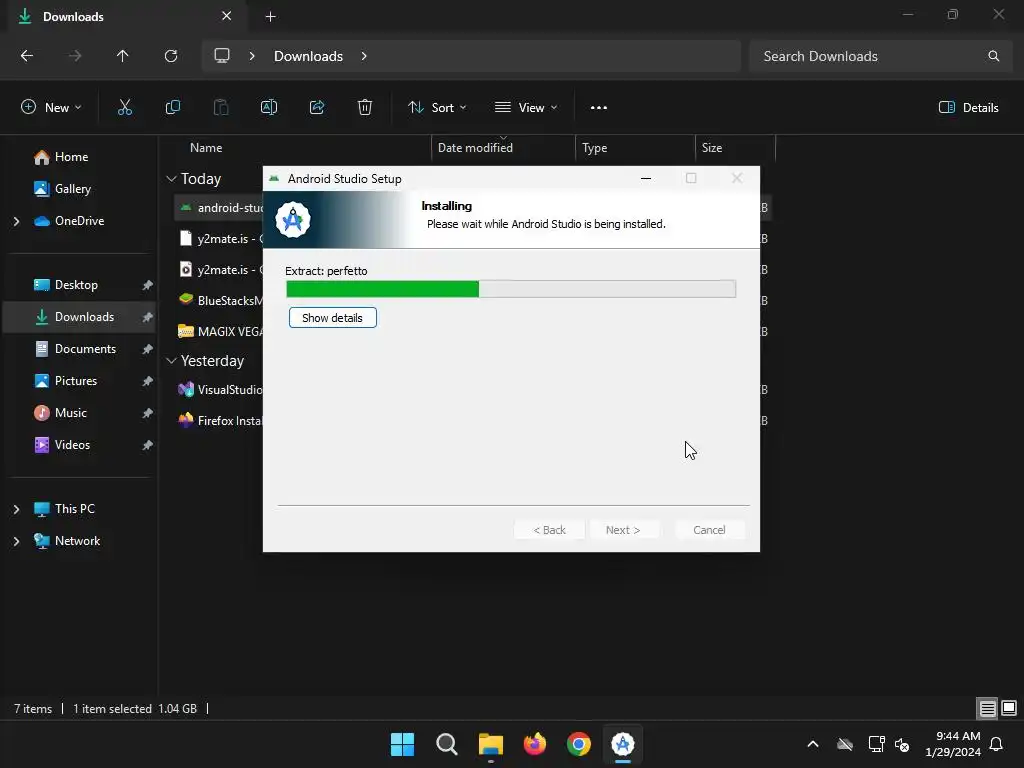Switch to large thumbnails view icon in status bar
The image size is (1024, 768).
[1009, 709]
